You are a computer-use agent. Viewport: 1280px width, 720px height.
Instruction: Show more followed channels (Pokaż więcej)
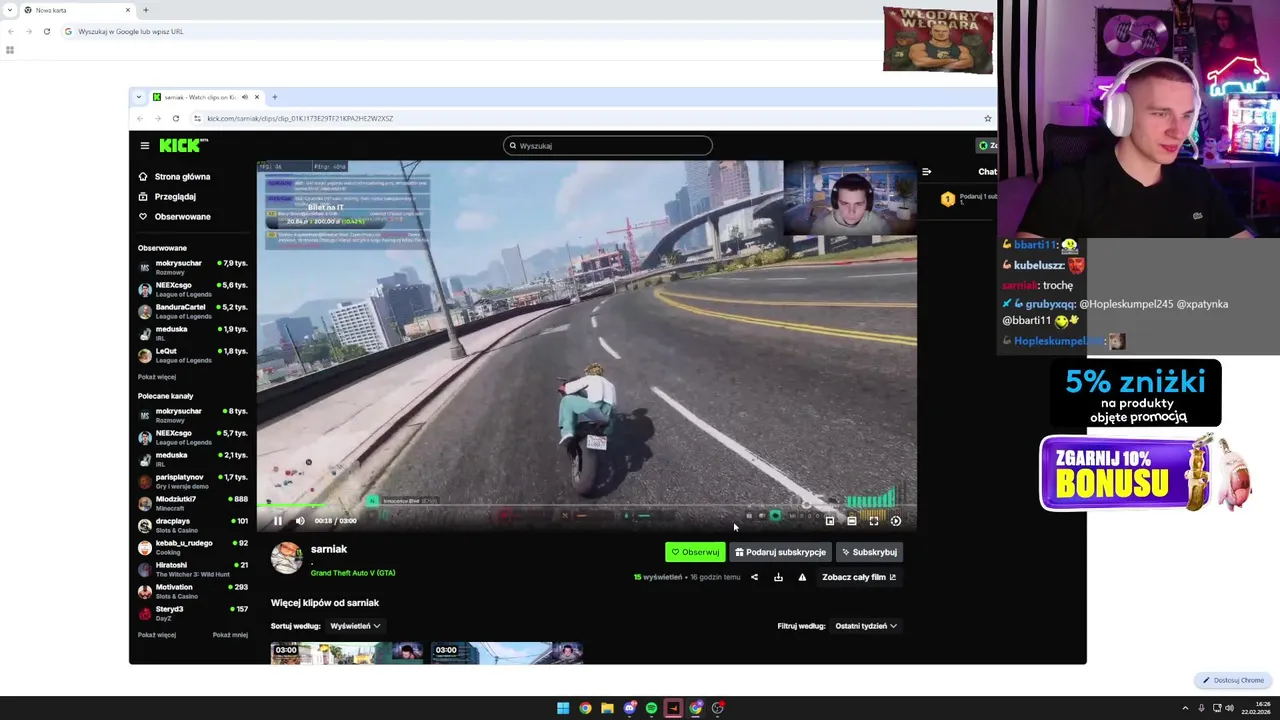(x=157, y=377)
